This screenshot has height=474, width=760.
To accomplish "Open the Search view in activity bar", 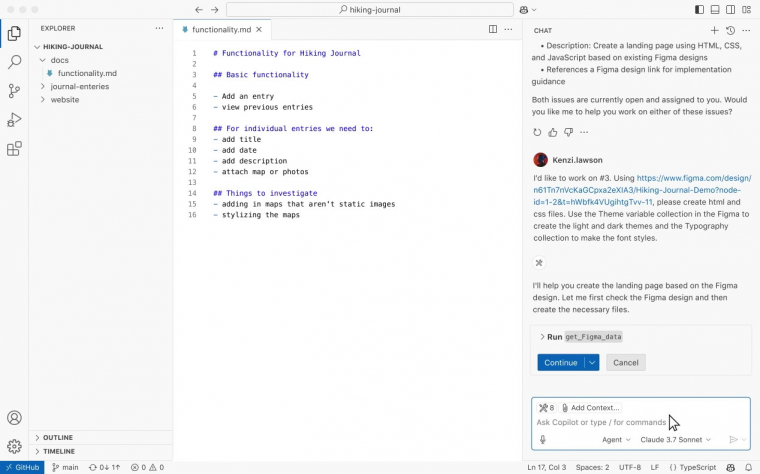I will pyautogui.click(x=14, y=62).
